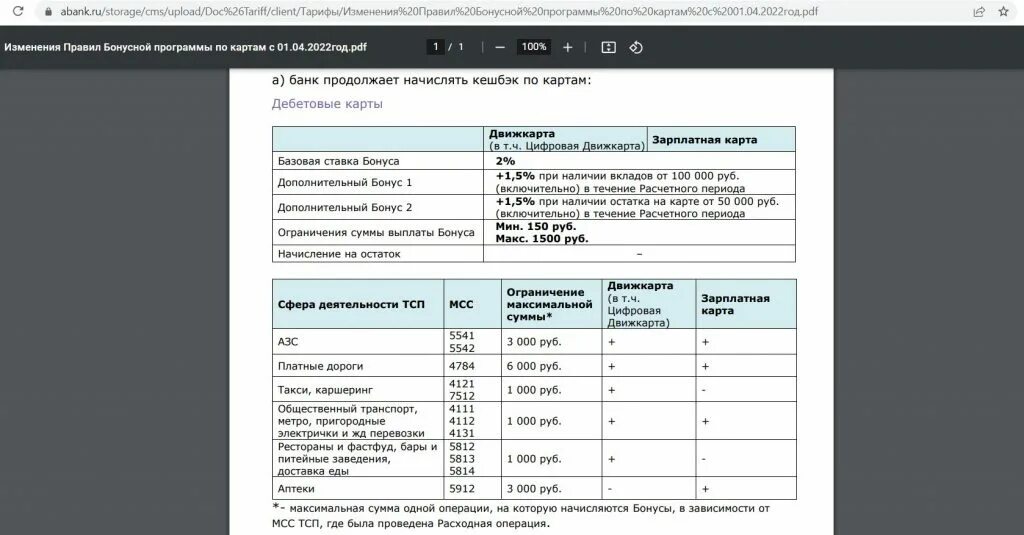
Task: Click 'Ограничения суммы выплаты Бонуса' cell
Action: (x=376, y=232)
